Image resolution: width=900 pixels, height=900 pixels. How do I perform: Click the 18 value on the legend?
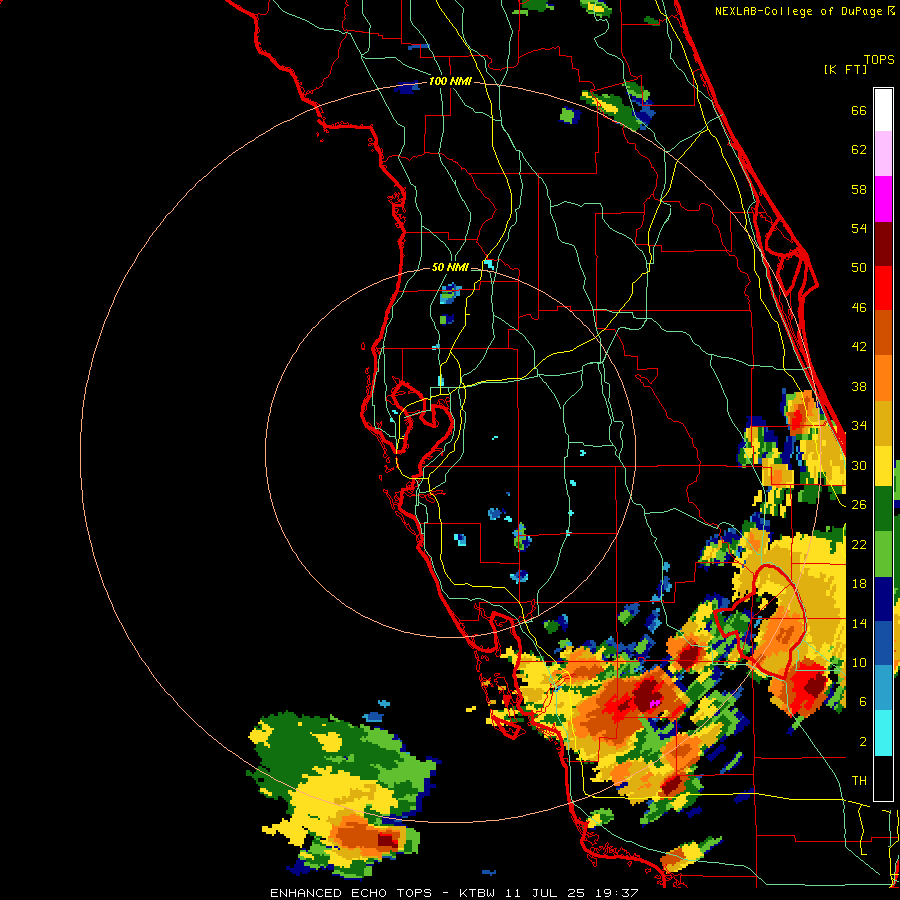pyautogui.click(x=859, y=584)
